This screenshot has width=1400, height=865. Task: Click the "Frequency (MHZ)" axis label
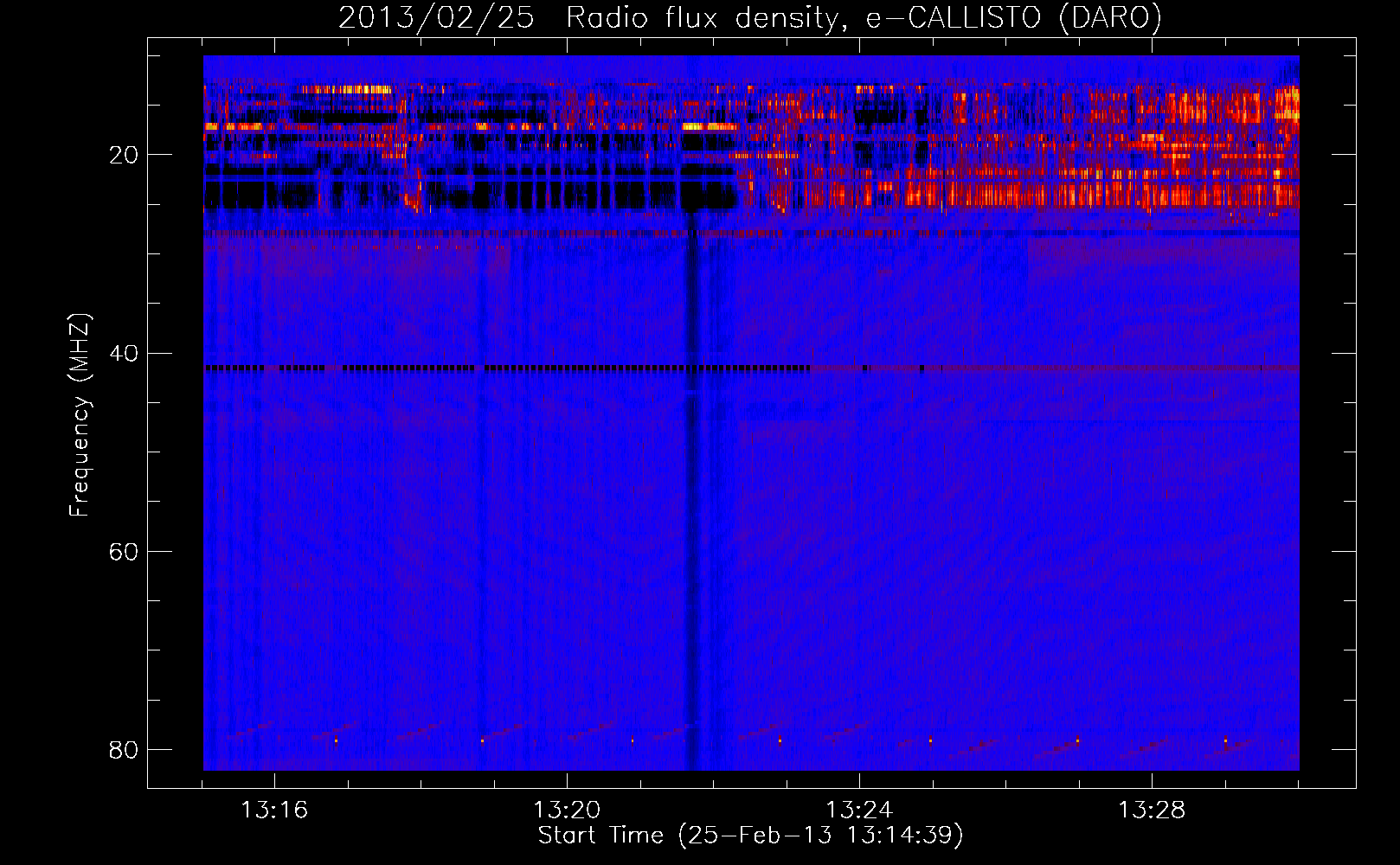pyautogui.click(x=80, y=415)
